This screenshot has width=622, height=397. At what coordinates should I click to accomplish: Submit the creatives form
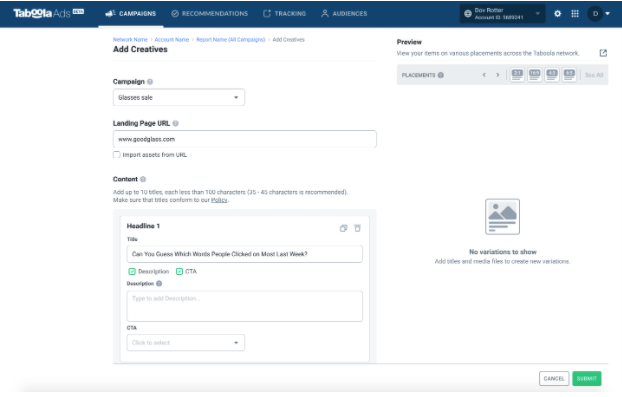(587, 378)
